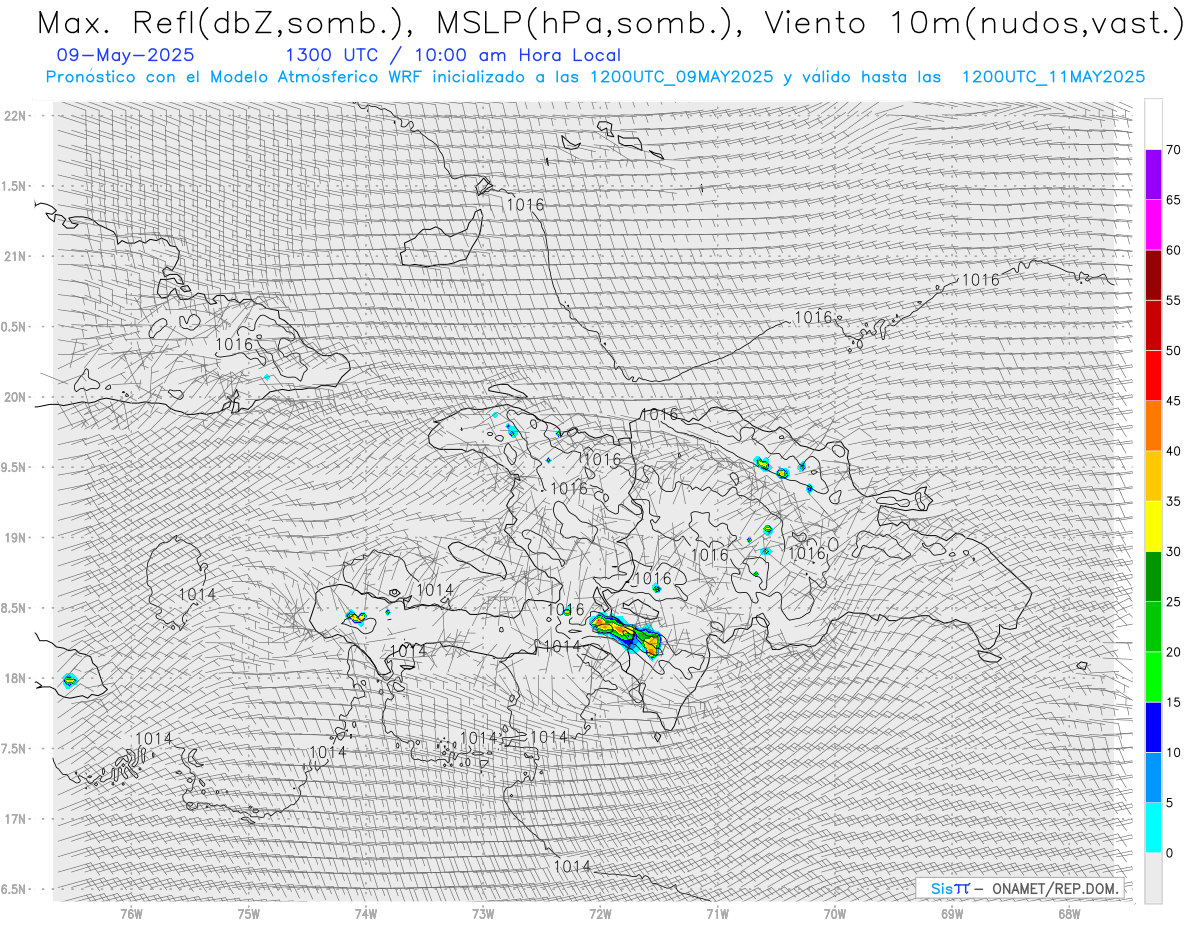Click the 70W longitude axis label
1200x927 pixels.
coord(835,912)
